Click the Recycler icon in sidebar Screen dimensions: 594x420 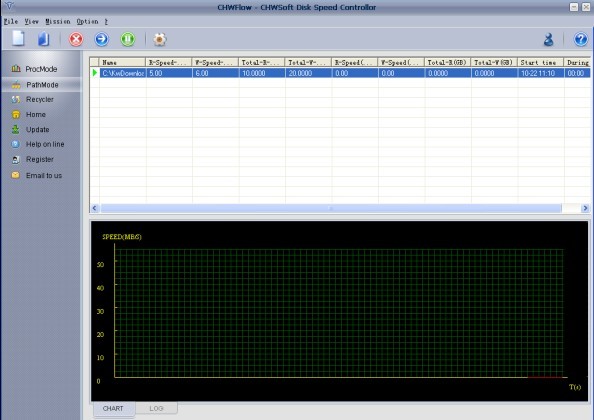tap(16, 99)
